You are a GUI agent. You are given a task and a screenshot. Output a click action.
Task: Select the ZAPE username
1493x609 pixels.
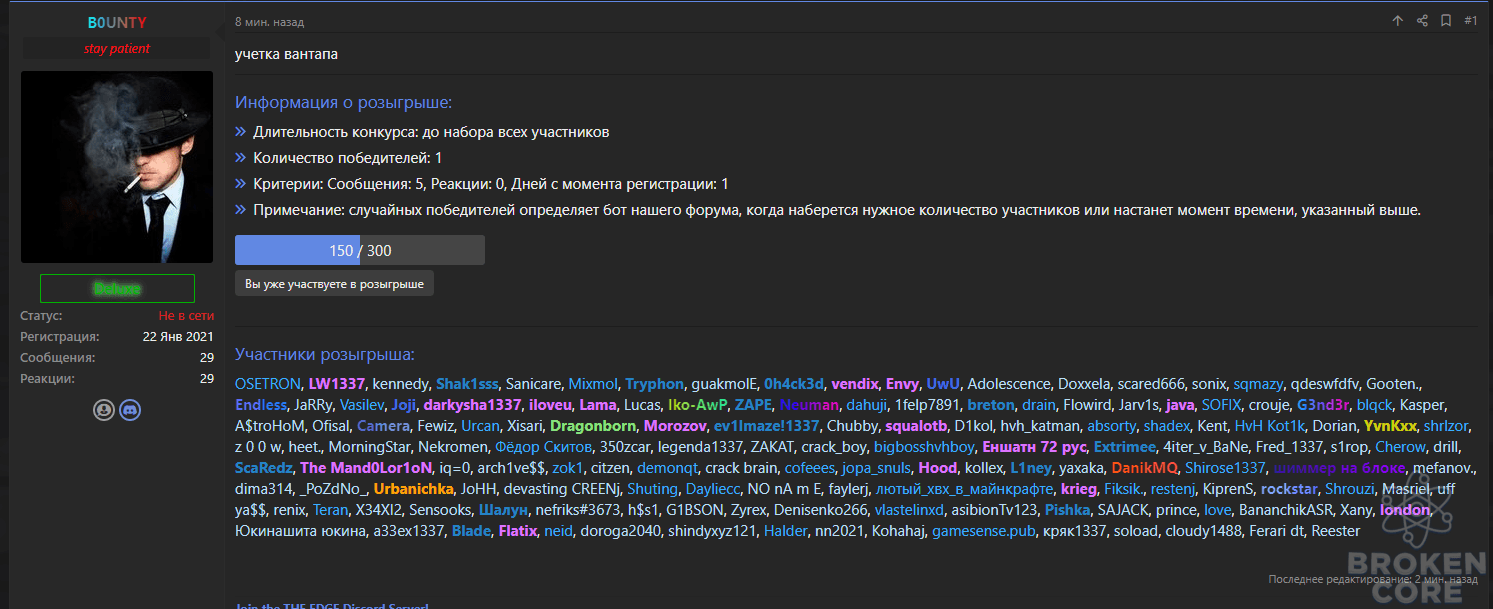(753, 405)
